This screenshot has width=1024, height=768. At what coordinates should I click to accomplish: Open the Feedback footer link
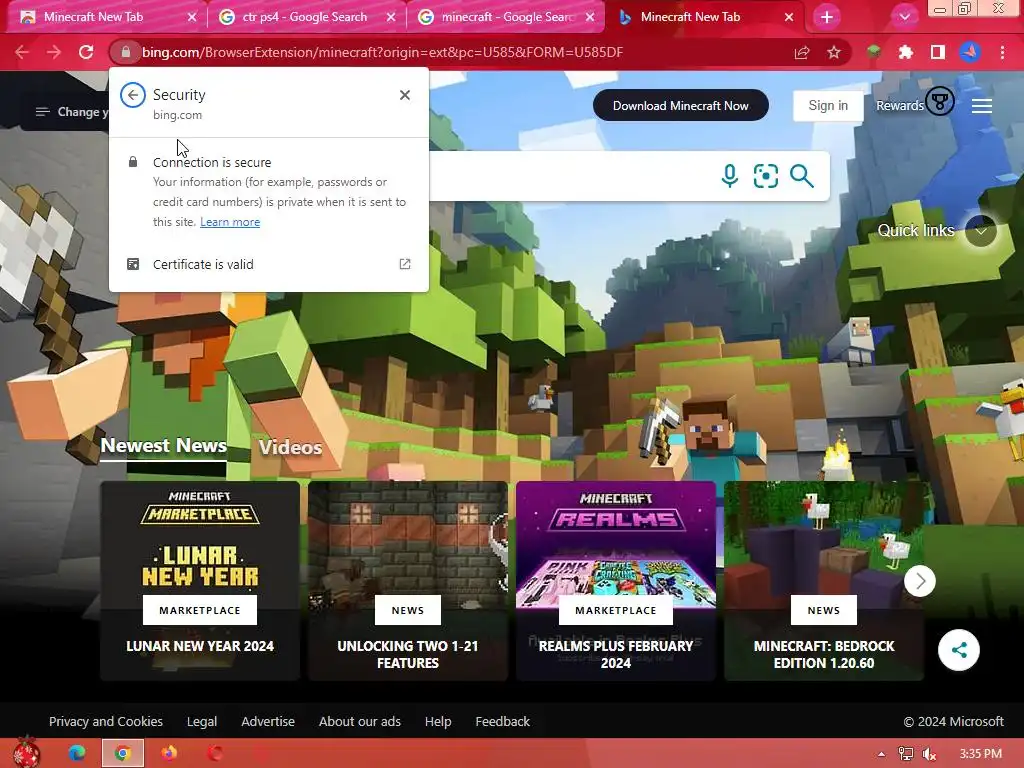[502, 722]
